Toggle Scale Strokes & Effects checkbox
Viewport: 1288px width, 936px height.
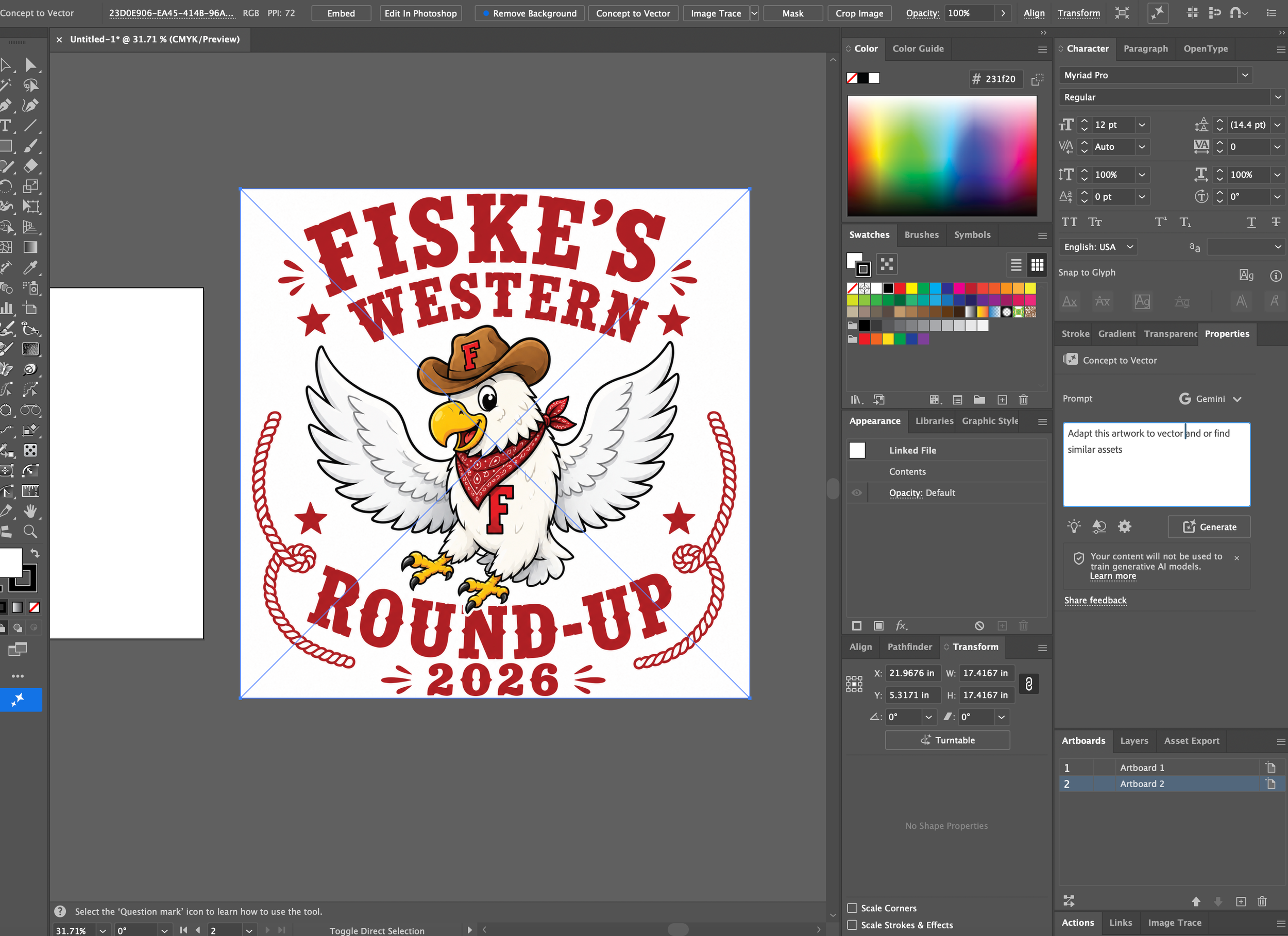coord(853,925)
